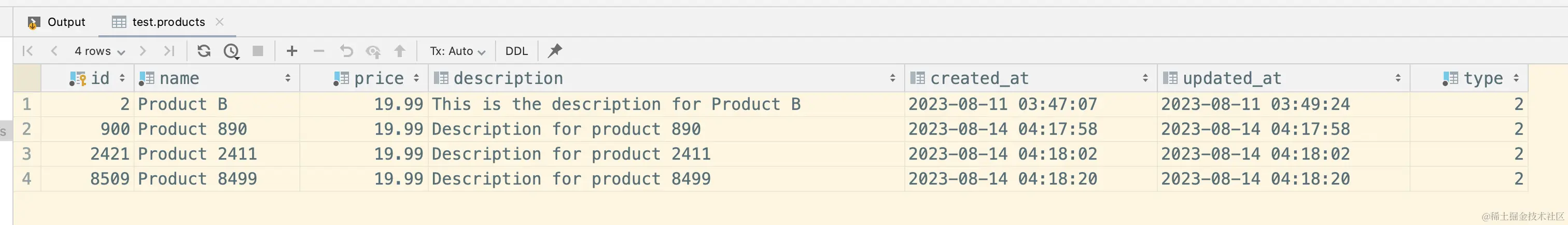Click the auto-refresh clock icon

click(231, 51)
